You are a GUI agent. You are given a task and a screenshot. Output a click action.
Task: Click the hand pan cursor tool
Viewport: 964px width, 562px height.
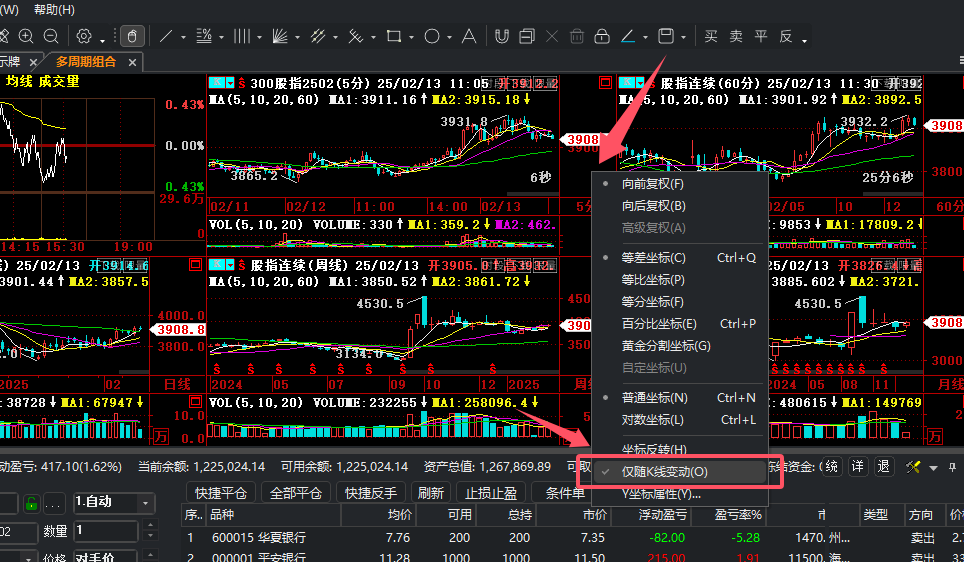pyautogui.click(x=132, y=36)
